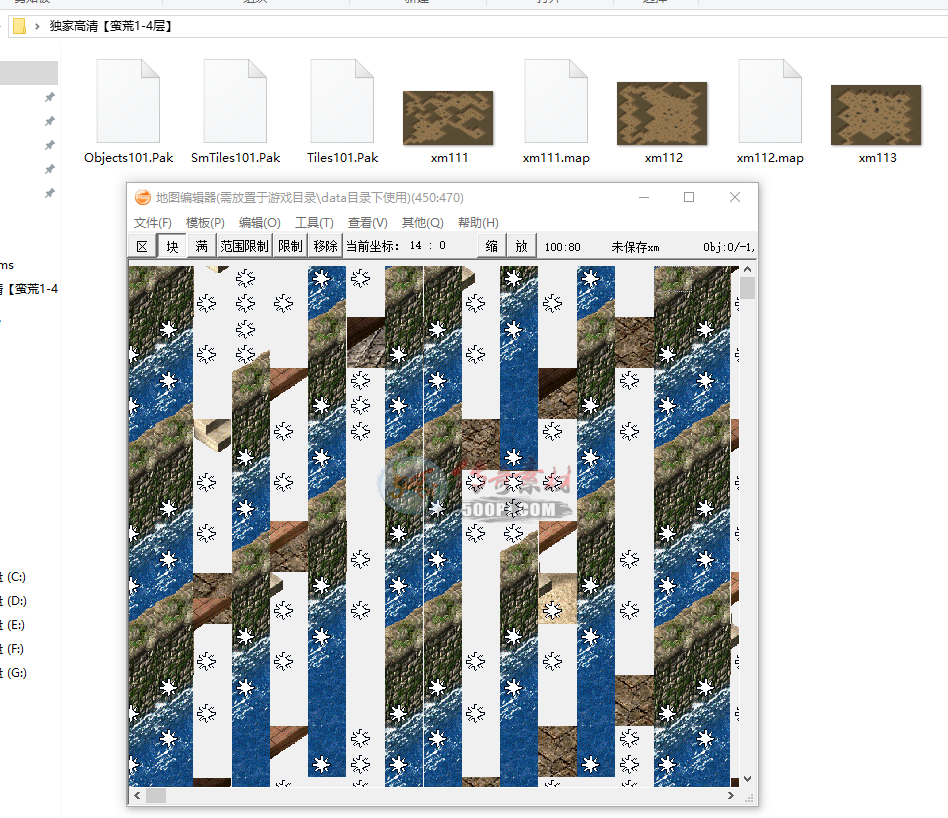Image resolution: width=948 pixels, height=818 pixels.
Task: Click the map canvas up scroll arrow
Action: [x=748, y=269]
